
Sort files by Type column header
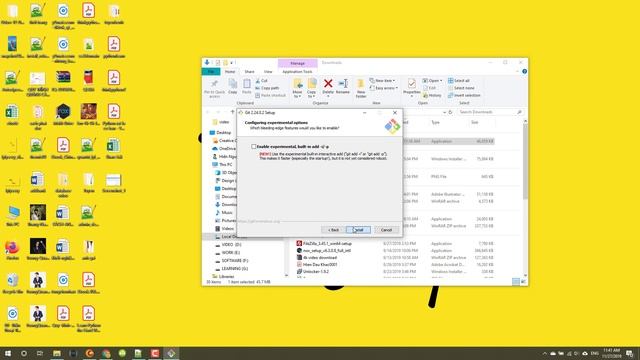click(436, 122)
